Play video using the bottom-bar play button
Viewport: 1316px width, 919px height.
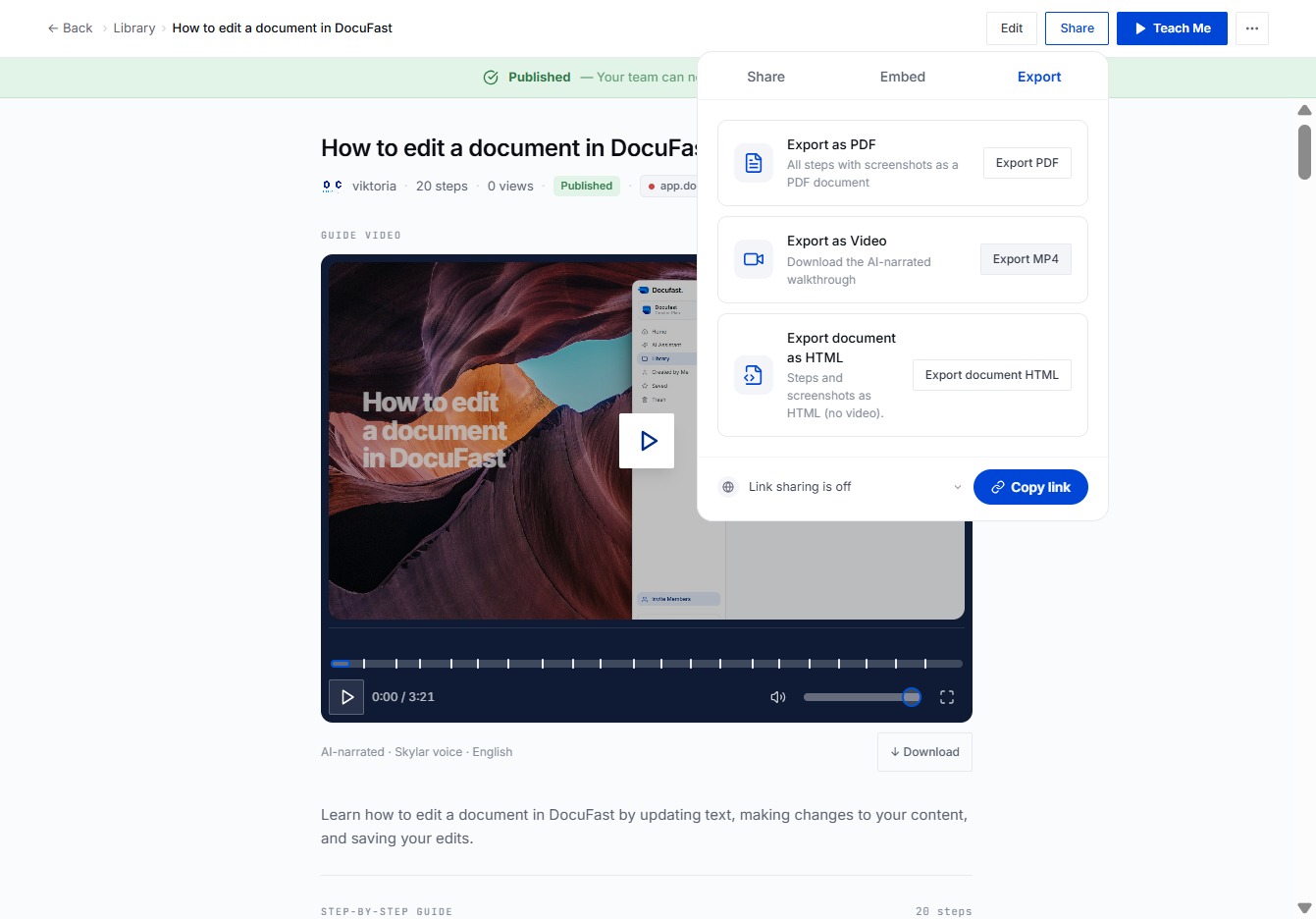point(346,697)
